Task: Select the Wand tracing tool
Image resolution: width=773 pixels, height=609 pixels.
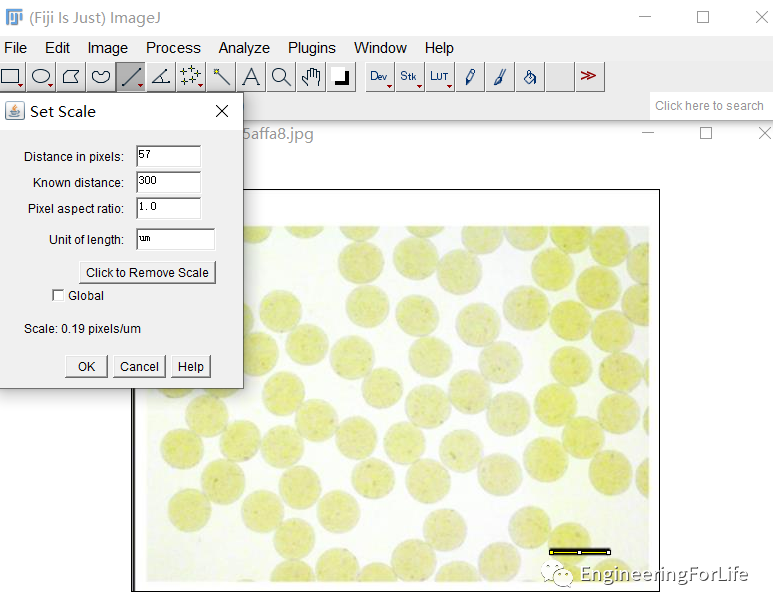Action: pos(221,77)
